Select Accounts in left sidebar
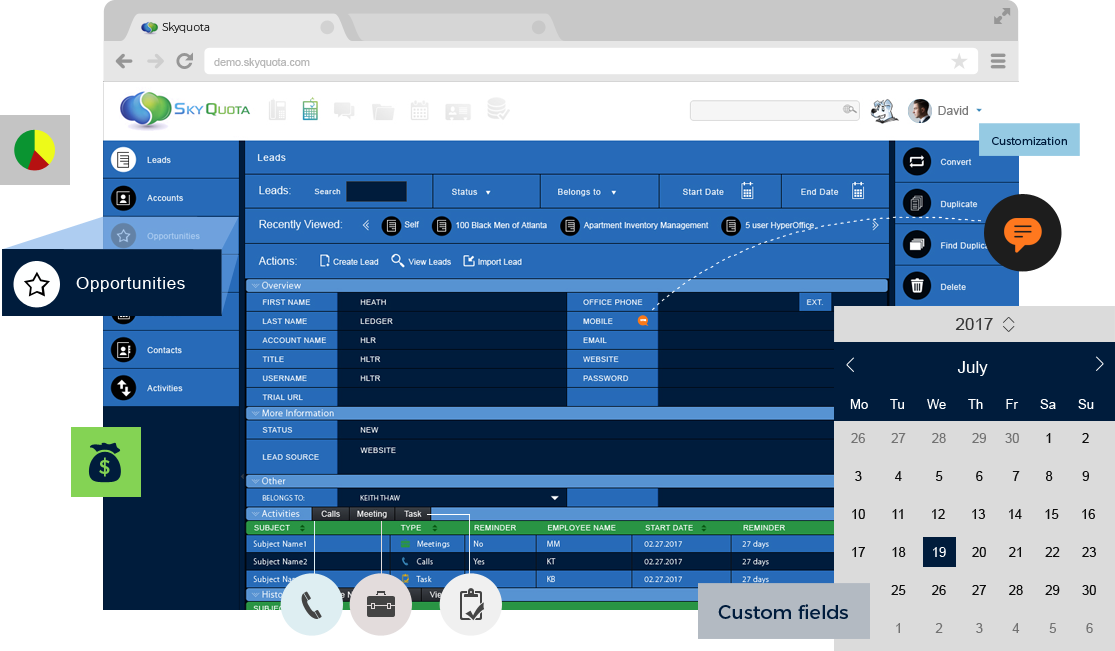The image size is (1115, 651). pyautogui.click(x=165, y=198)
